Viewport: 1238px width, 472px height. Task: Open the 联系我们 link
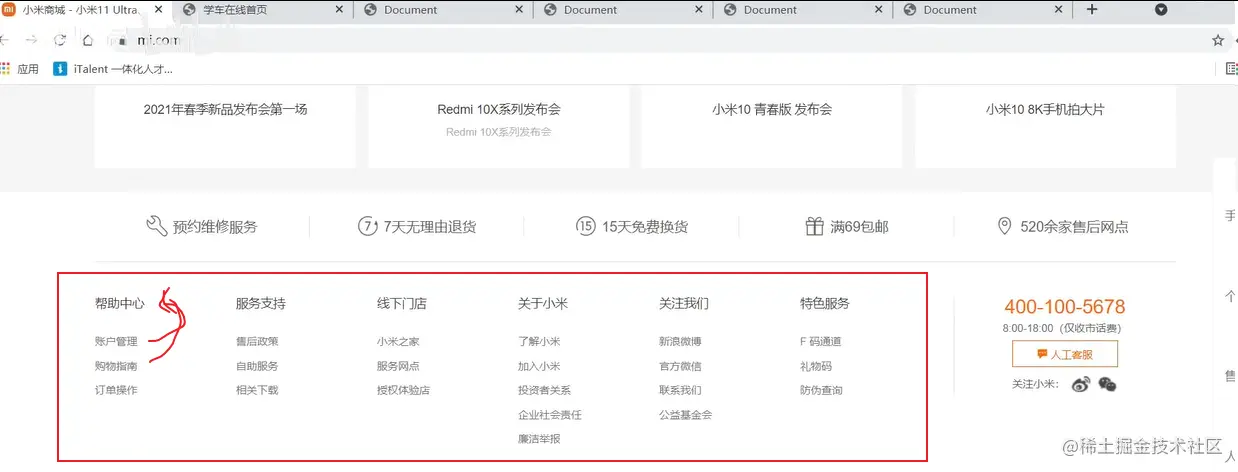click(x=680, y=390)
